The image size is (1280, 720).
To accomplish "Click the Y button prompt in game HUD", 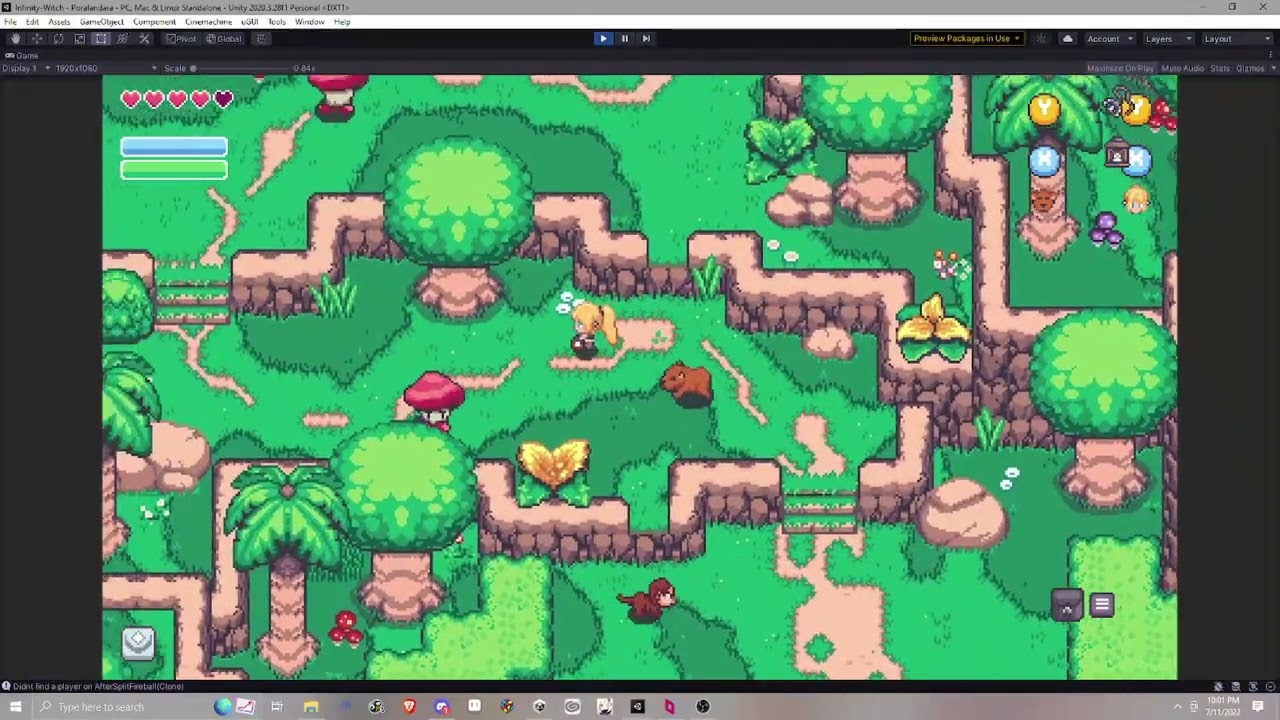I will [1044, 109].
